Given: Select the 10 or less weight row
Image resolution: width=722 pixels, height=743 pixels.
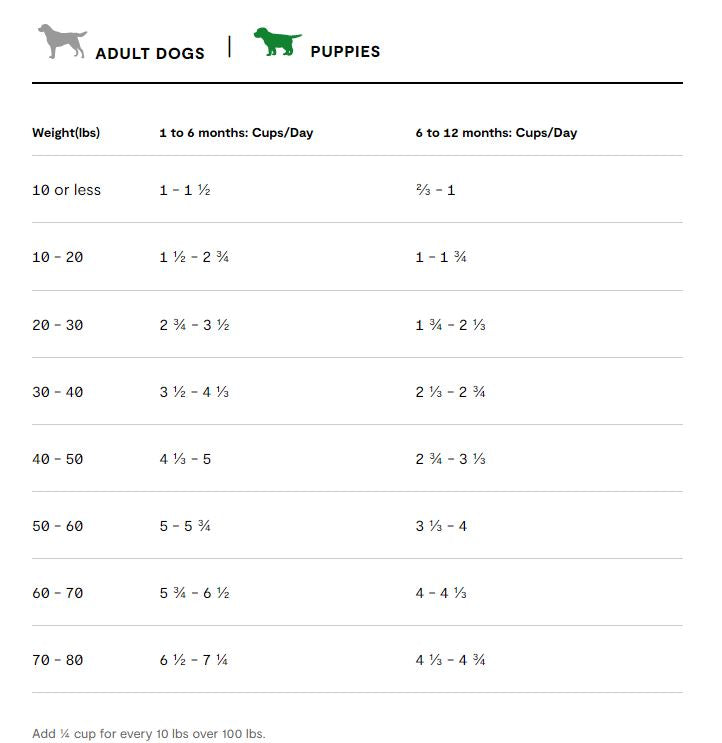Looking at the screenshot, I should tap(66, 190).
